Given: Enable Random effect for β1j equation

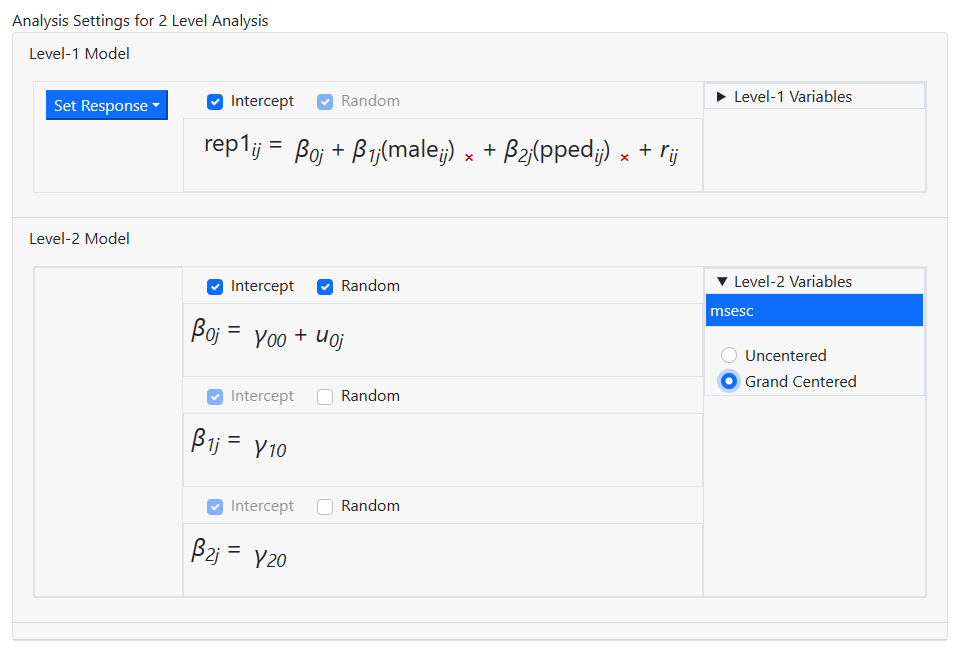Looking at the screenshot, I should (x=325, y=396).
